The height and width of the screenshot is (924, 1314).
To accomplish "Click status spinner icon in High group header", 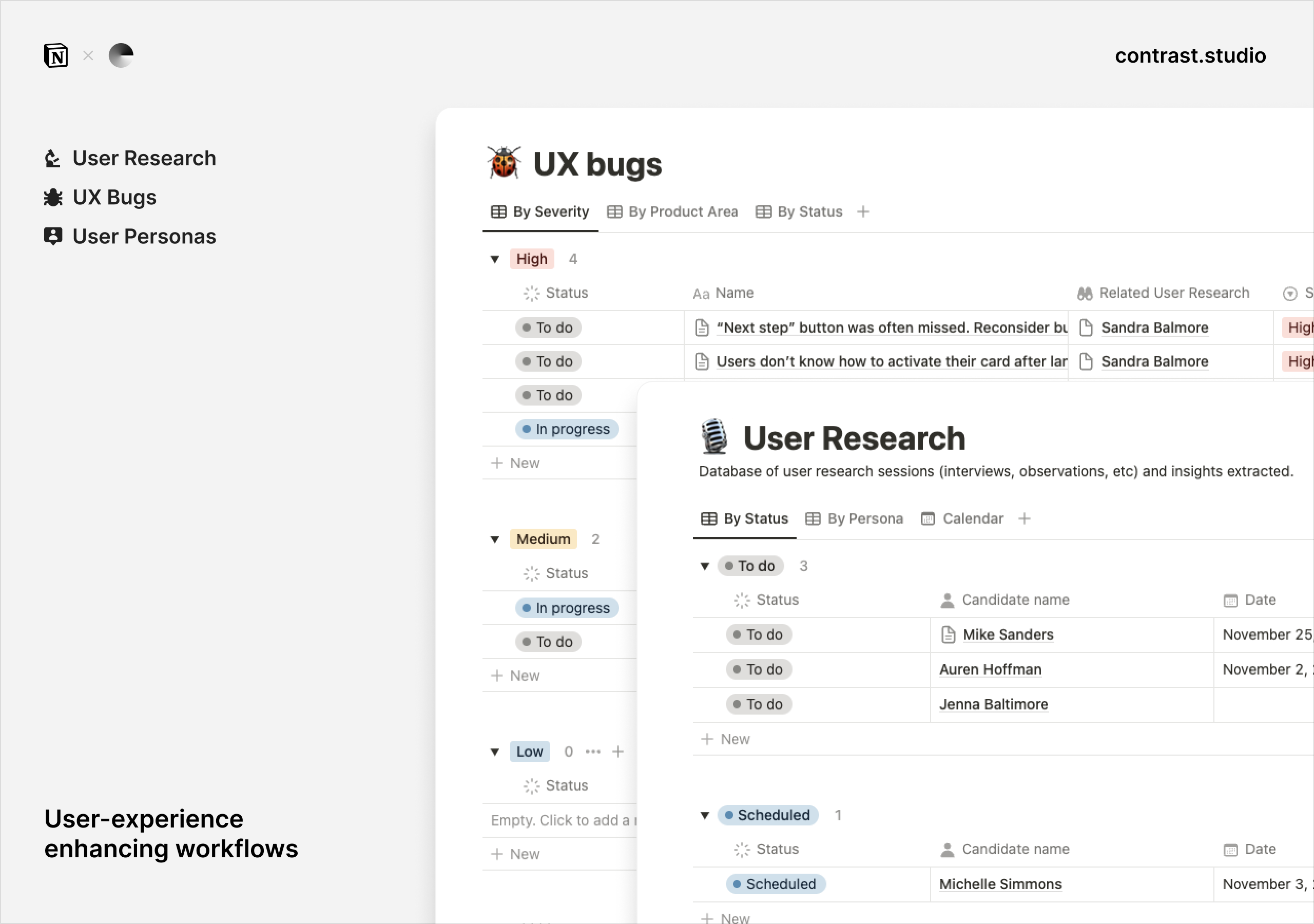I will click(x=532, y=294).
